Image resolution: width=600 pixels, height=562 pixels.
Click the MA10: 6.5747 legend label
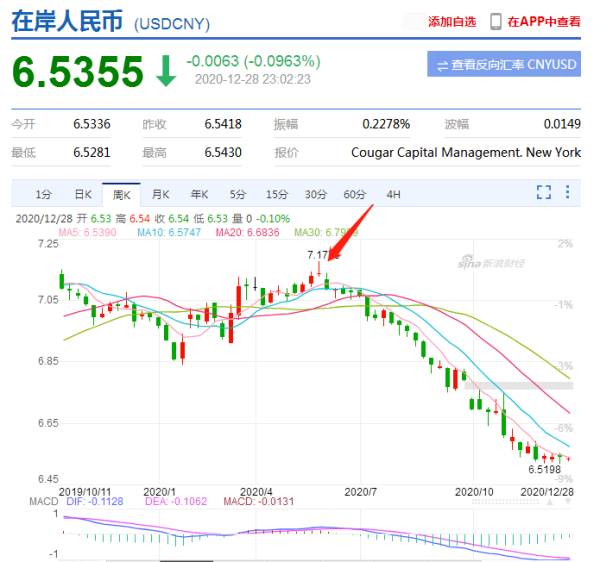(169, 232)
